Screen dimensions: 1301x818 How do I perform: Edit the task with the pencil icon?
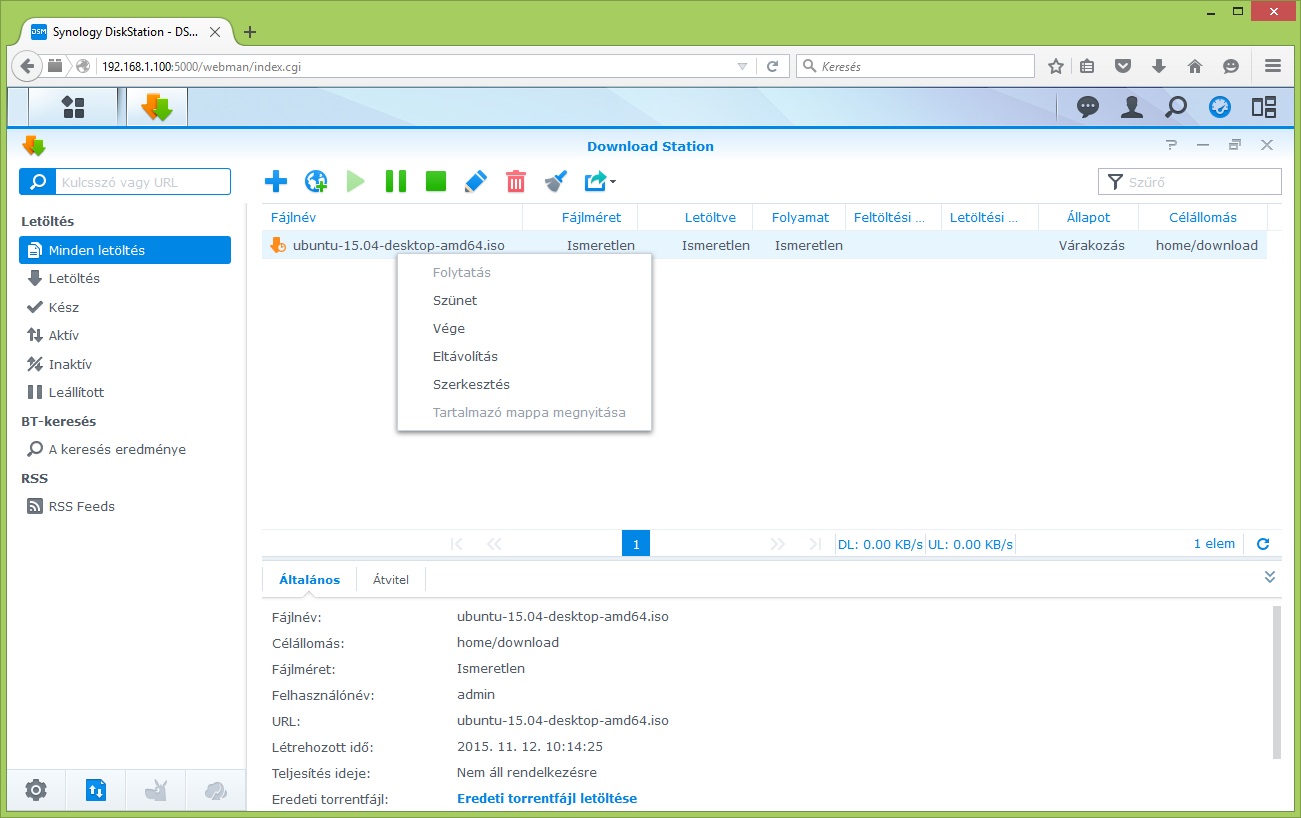476,181
